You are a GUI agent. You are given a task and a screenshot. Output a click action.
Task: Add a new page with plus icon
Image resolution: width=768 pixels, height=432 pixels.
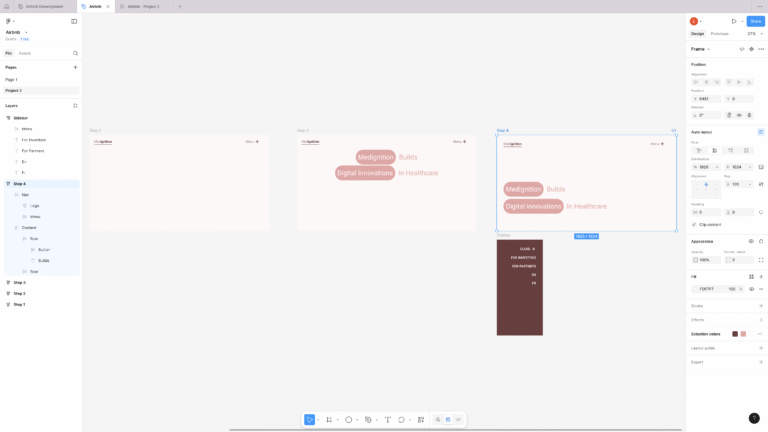coord(75,67)
